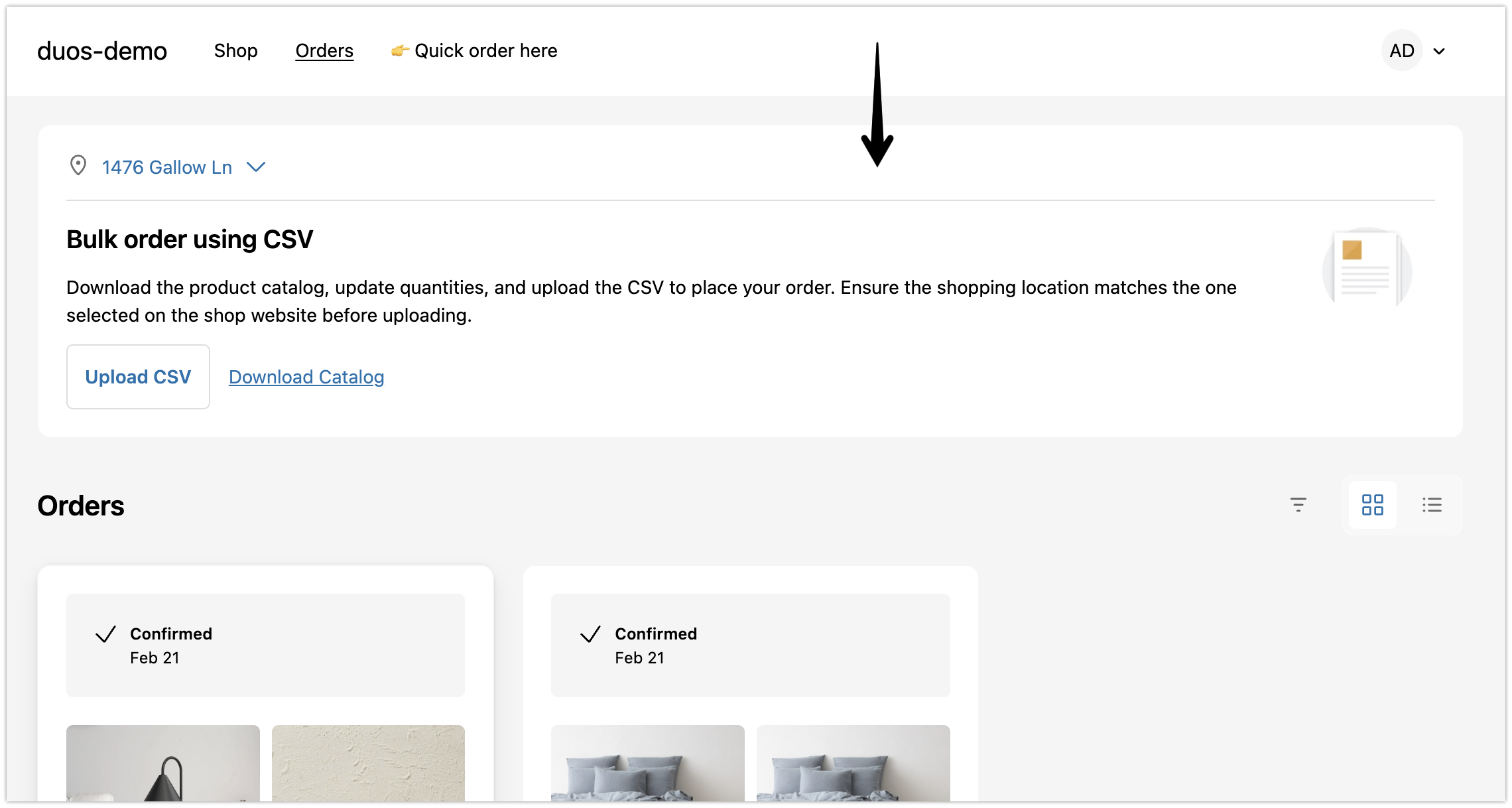Click the second order's Confirmed checkmark
Image resolution: width=1512 pixels, height=808 pixels.
point(590,634)
